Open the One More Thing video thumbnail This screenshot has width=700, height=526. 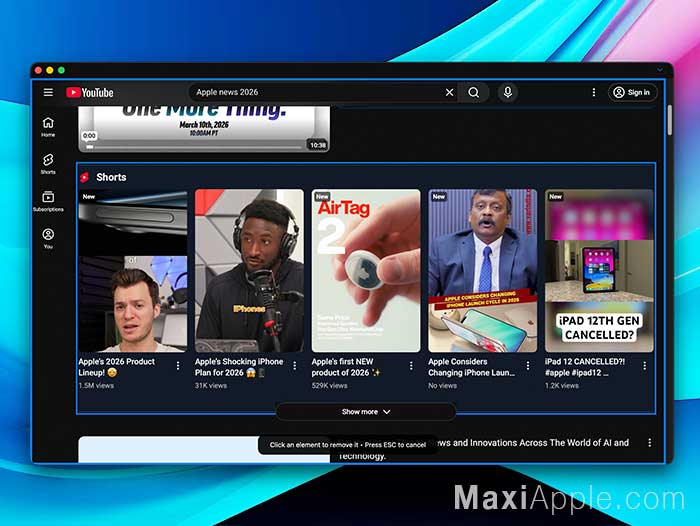pyautogui.click(x=204, y=129)
